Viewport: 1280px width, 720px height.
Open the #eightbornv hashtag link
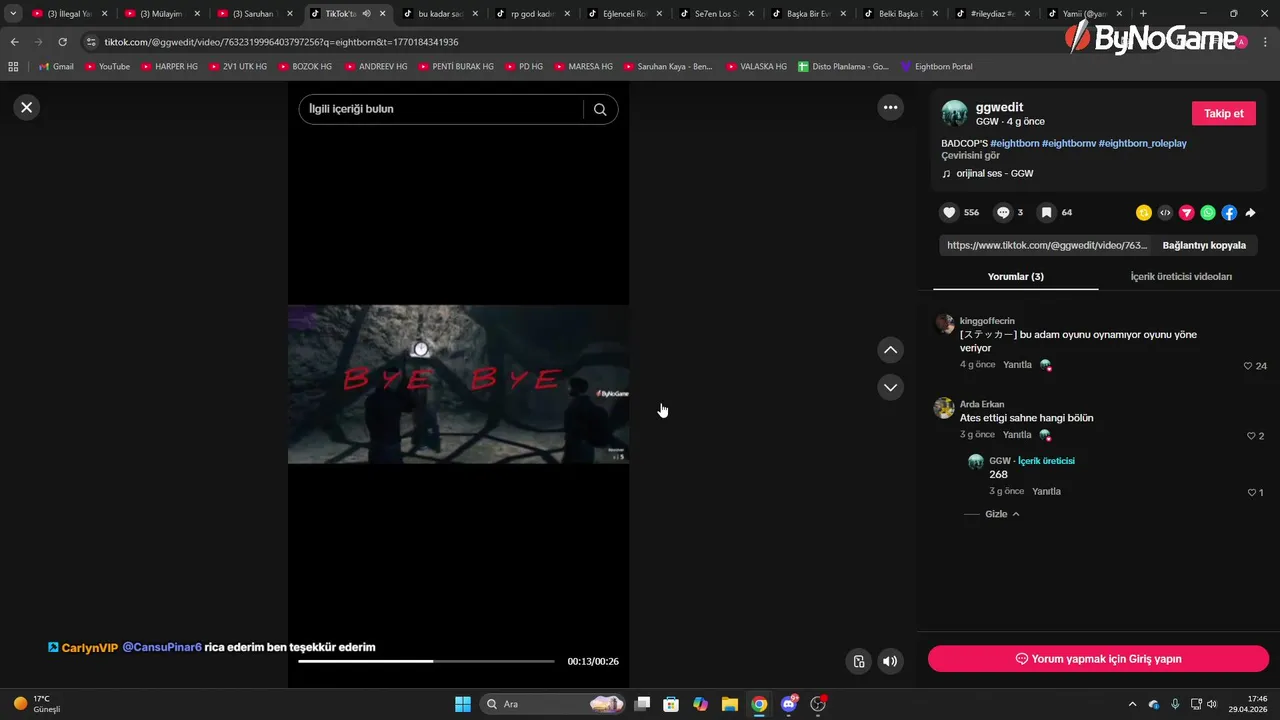click(1069, 143)
